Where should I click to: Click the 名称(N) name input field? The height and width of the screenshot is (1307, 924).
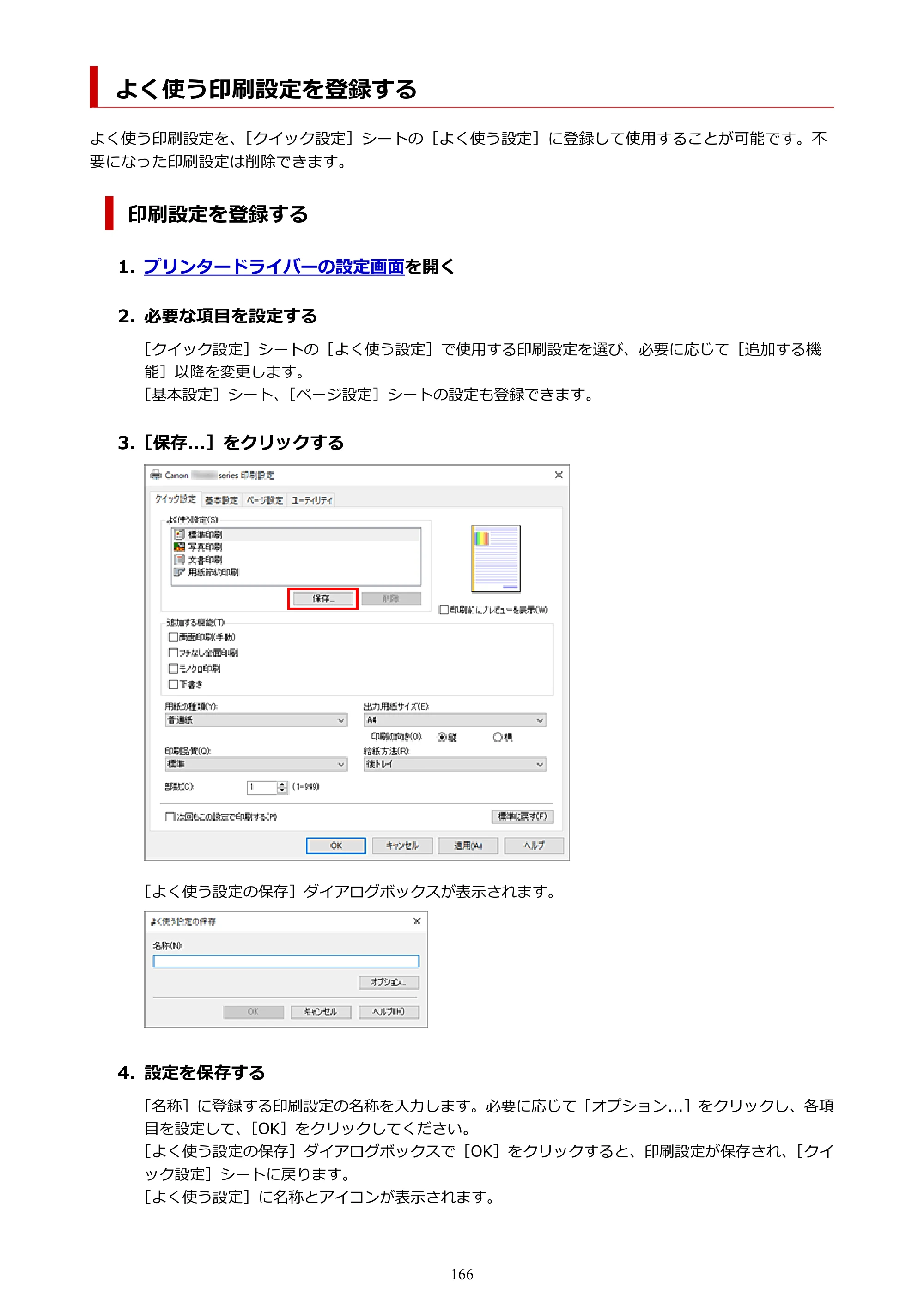point(286,961)
